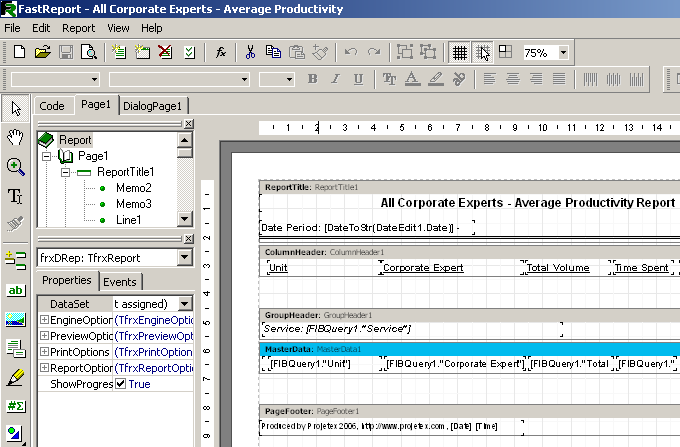Click the New report icon
The height and width of the screenshot is (447, 680).
point(17,52)
